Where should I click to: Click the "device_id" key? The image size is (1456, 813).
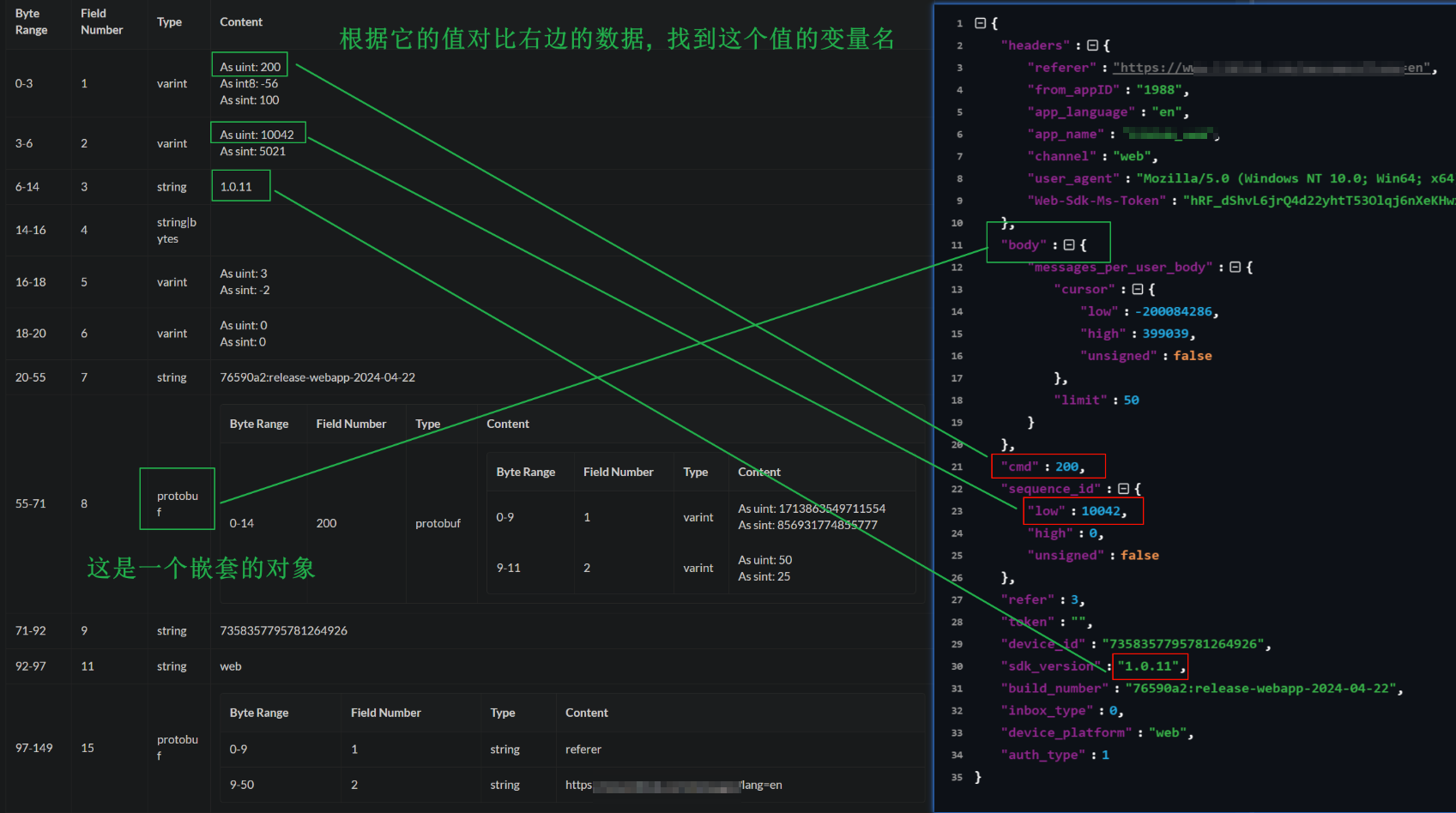[1043, 644]
